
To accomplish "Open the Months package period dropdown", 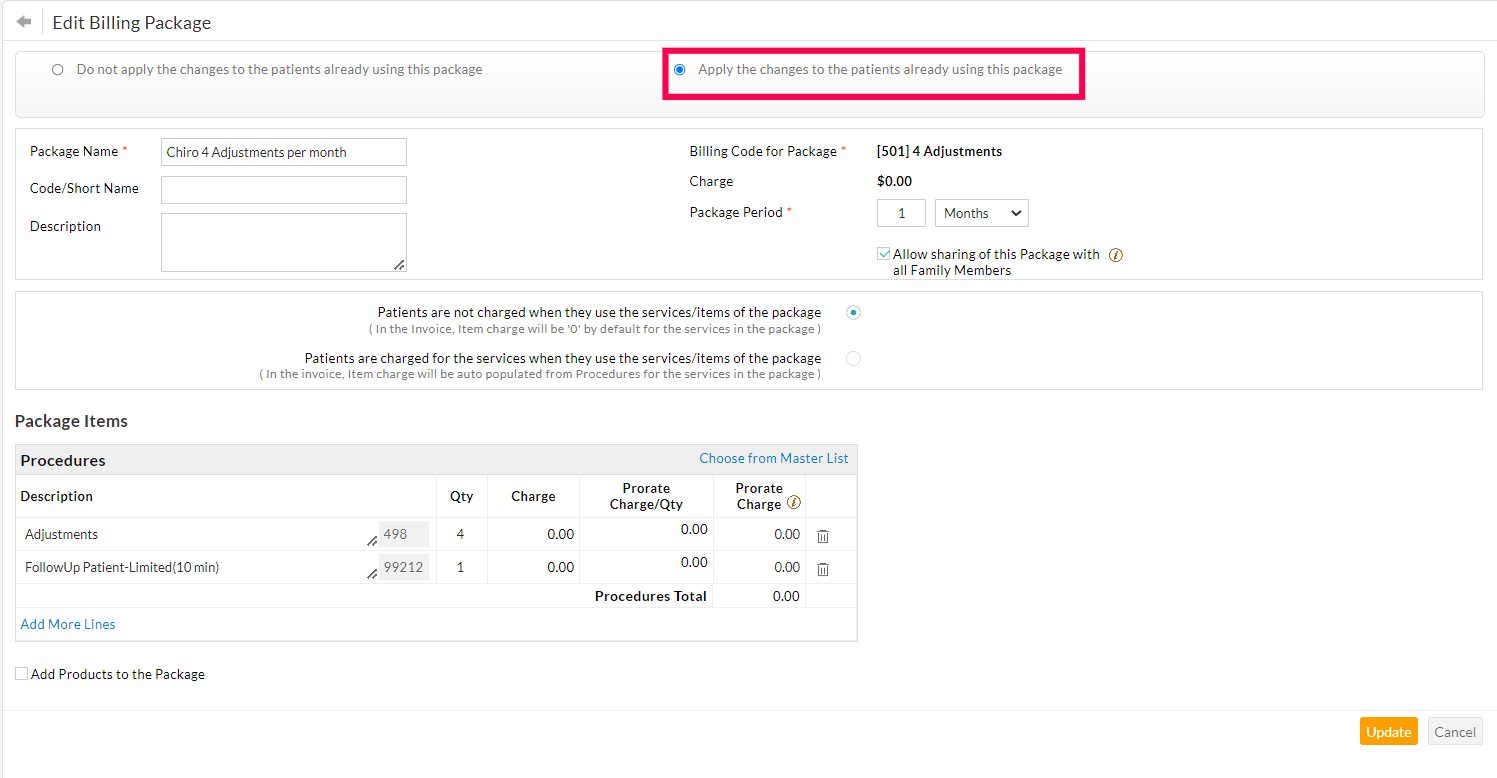I will click(980, 212).
